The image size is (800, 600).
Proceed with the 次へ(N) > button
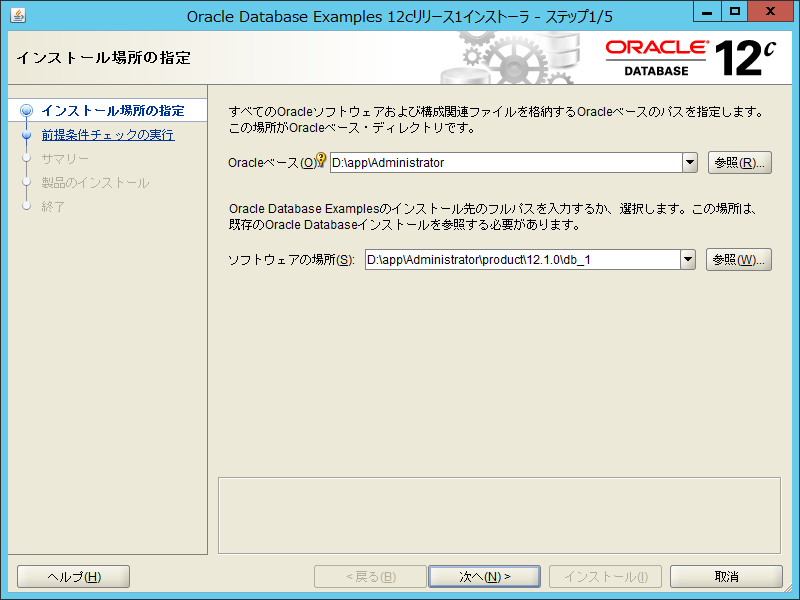click(485, 577)
